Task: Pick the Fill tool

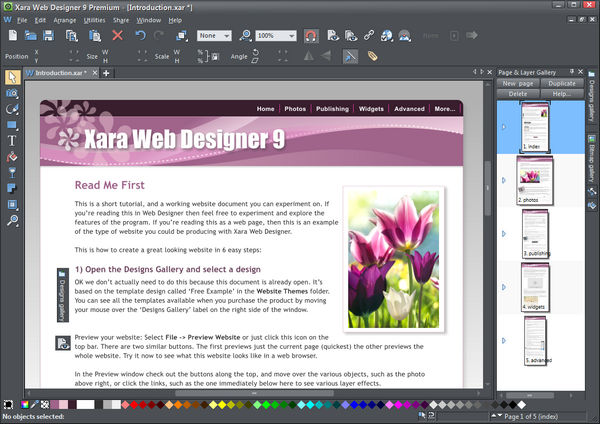Action: pyautogui.click(x=12, y=156)
